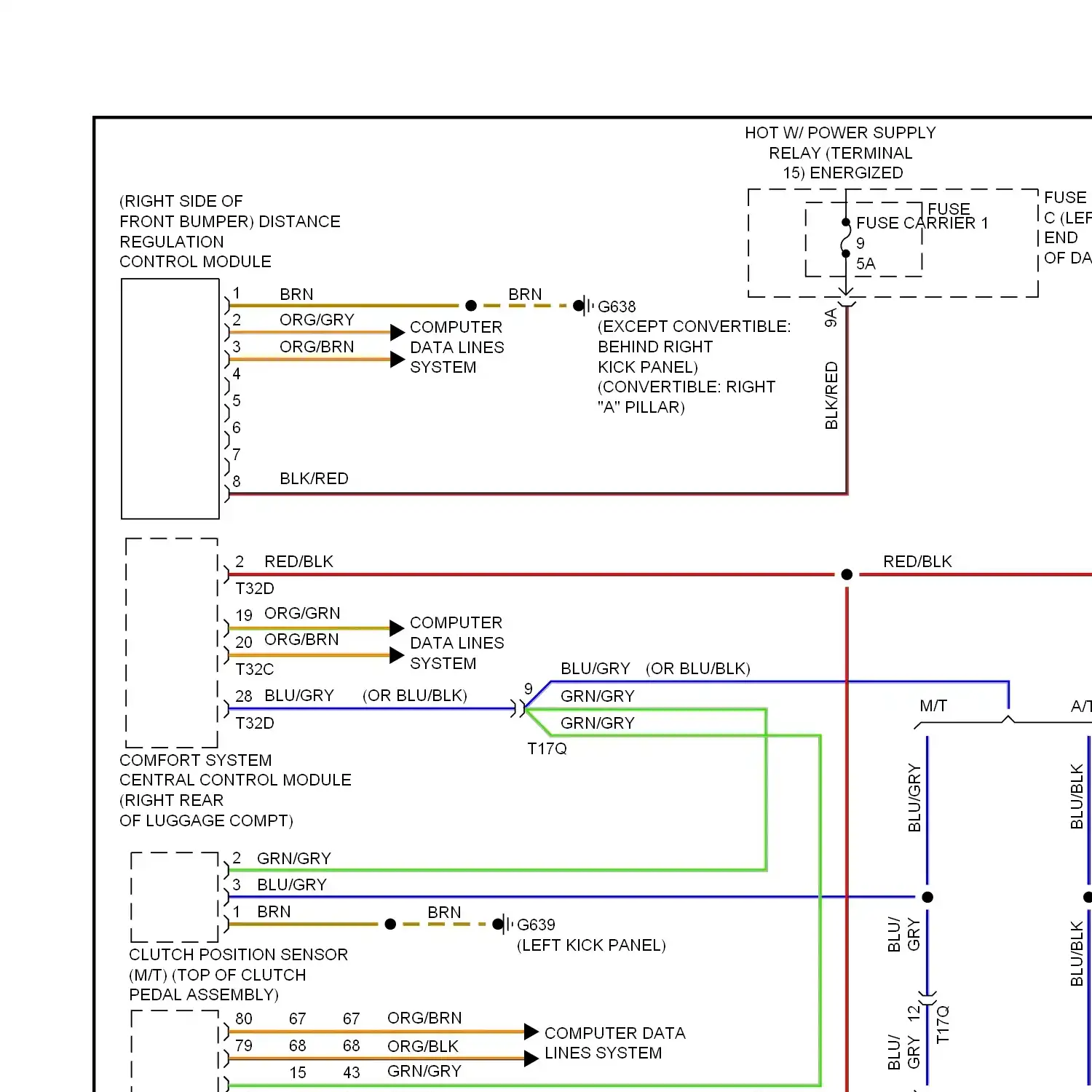The width and height of the screenshot is (1092, 1092).
Task: Select the "FUSE CARRIER 1" label
Action: (922, 223)
